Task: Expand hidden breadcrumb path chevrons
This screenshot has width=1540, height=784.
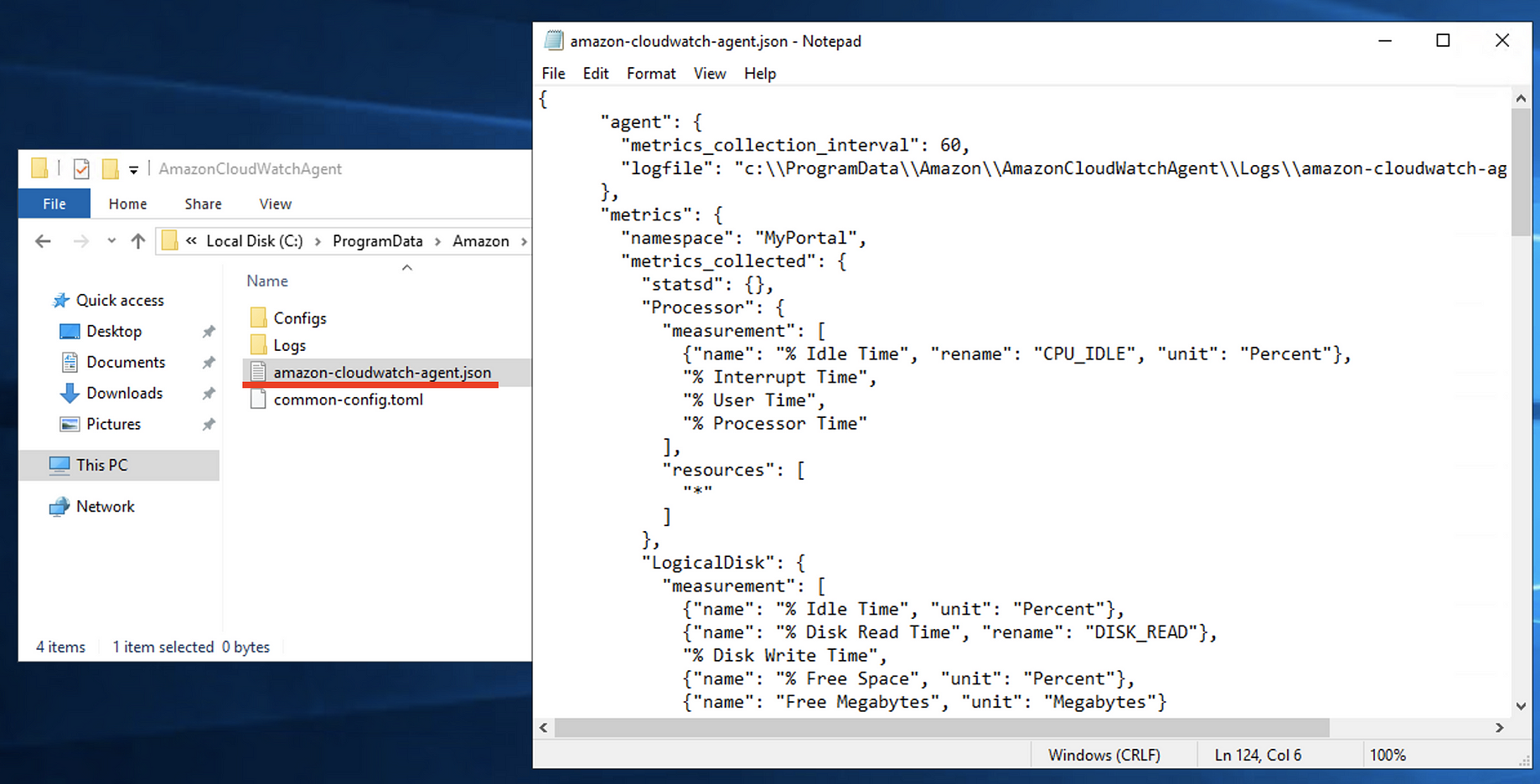Action: 191,241
